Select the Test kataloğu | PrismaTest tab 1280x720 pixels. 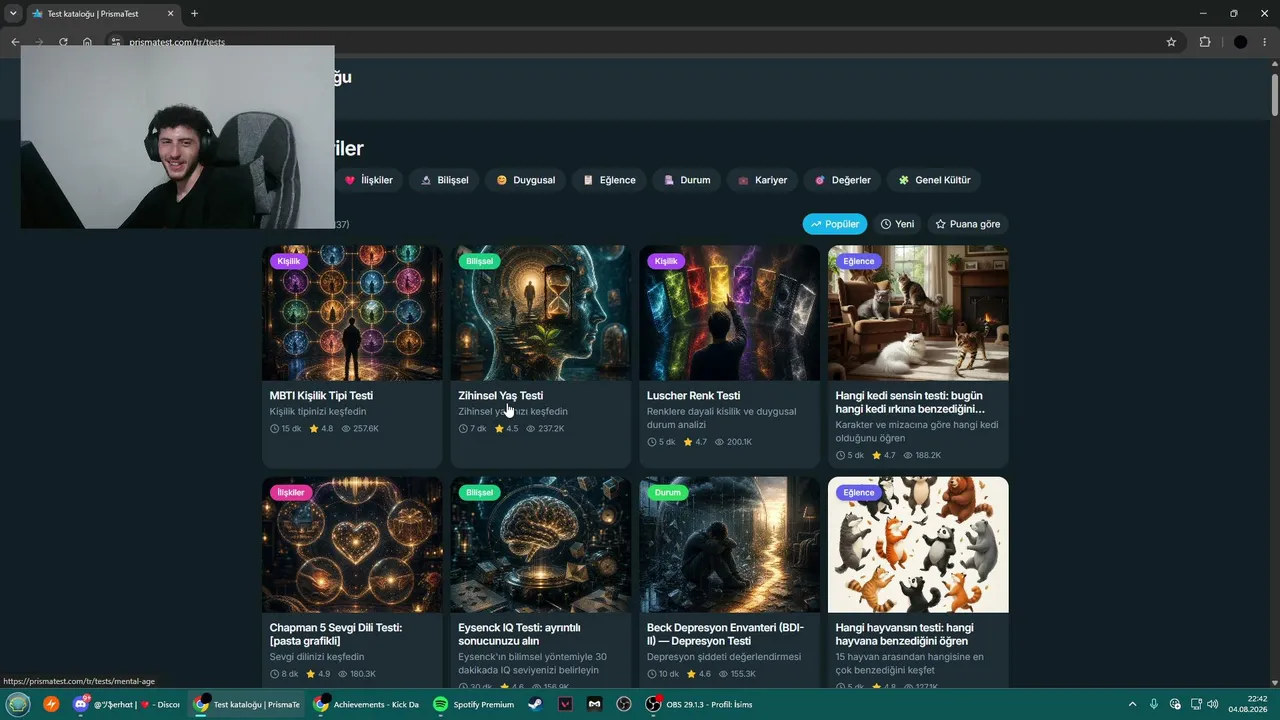[105, 14]
